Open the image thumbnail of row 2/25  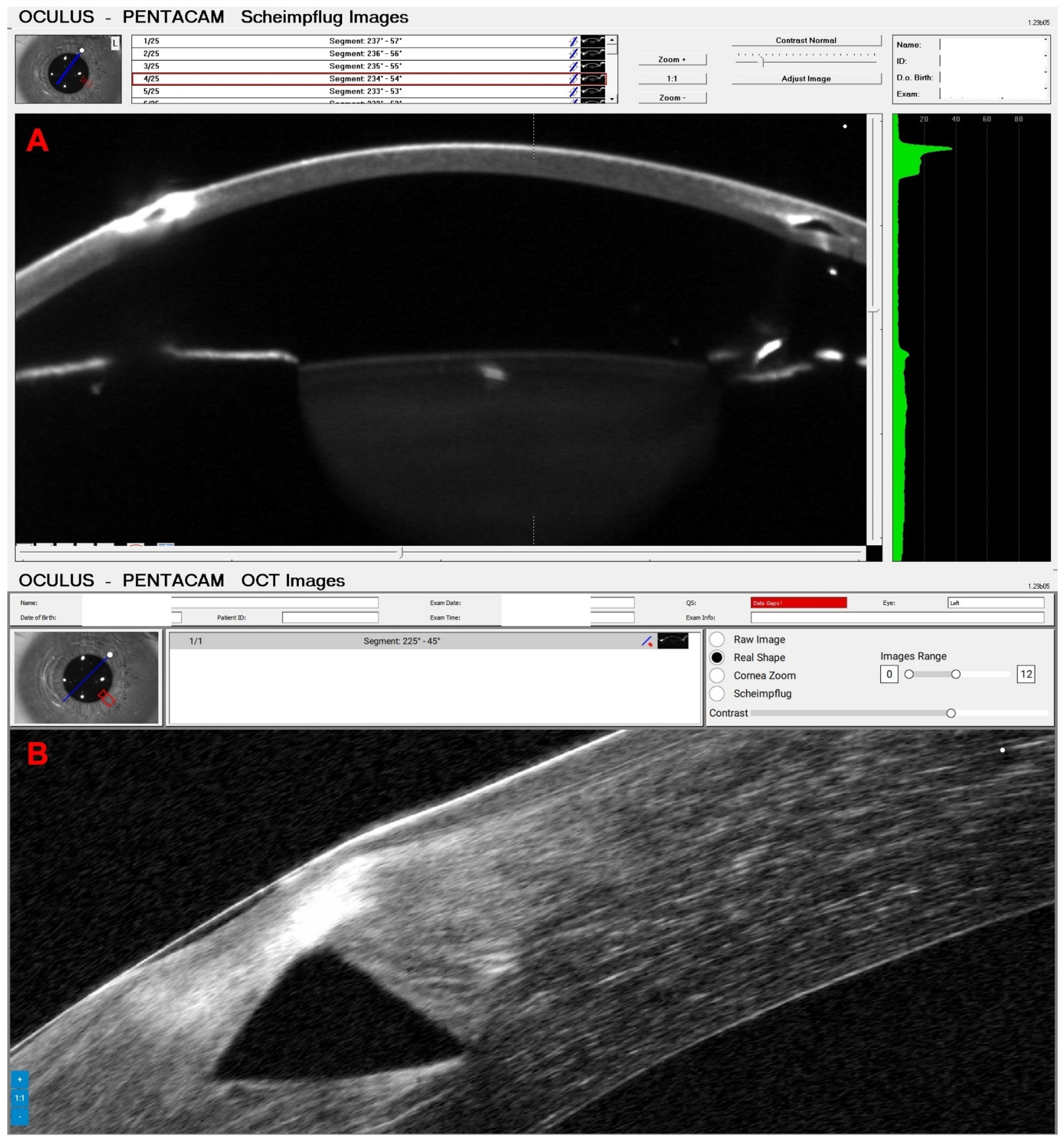click(593, 53)
